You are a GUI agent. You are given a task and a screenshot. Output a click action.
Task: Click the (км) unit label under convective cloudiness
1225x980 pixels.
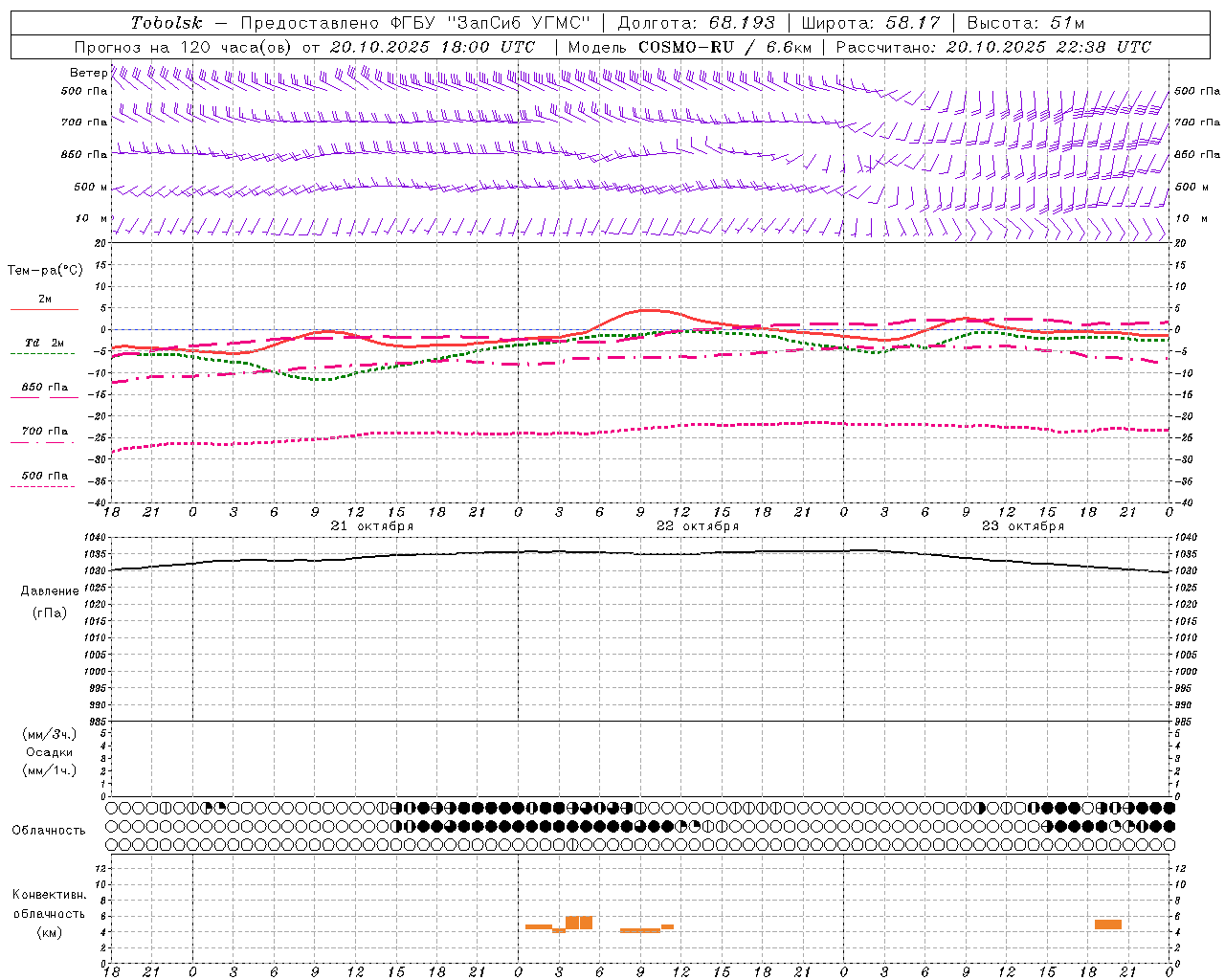click(50, 932)
